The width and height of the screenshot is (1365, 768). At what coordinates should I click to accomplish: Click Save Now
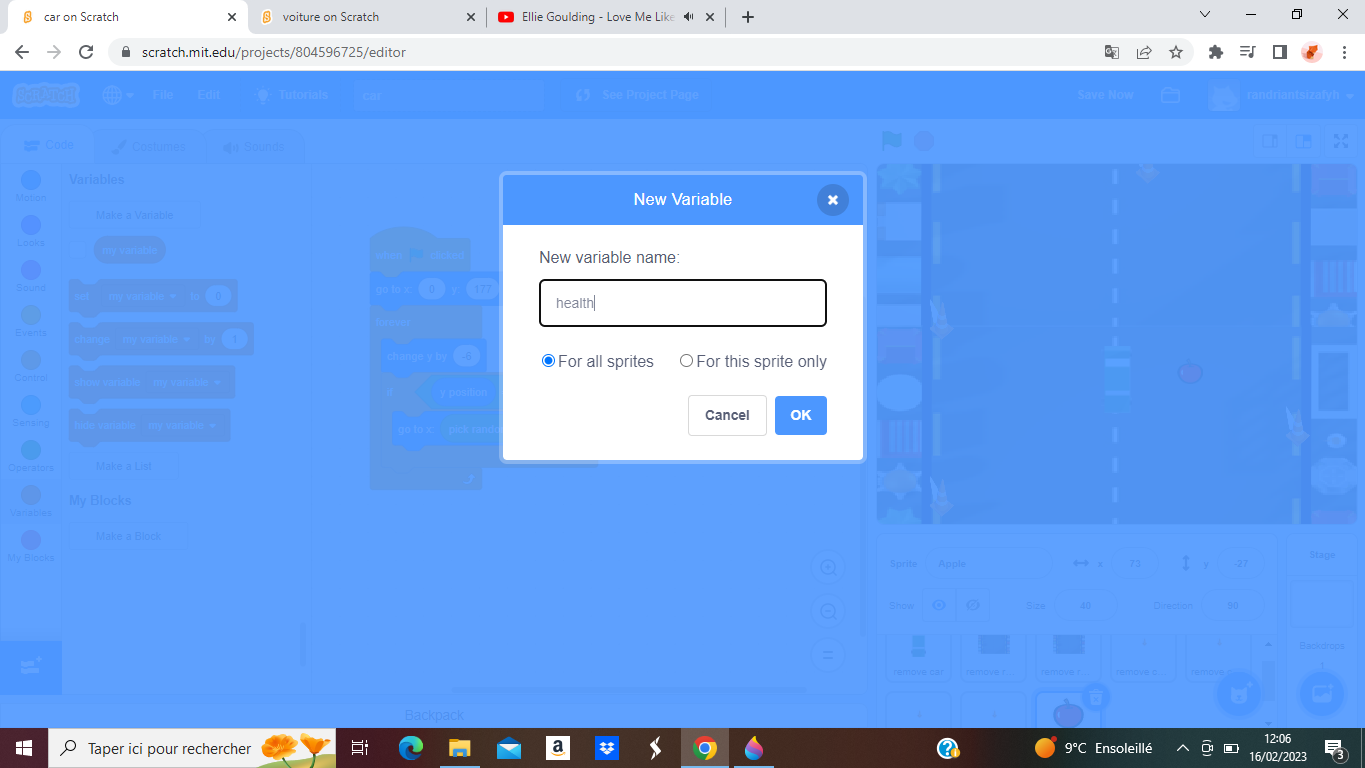click(1105, 95)
